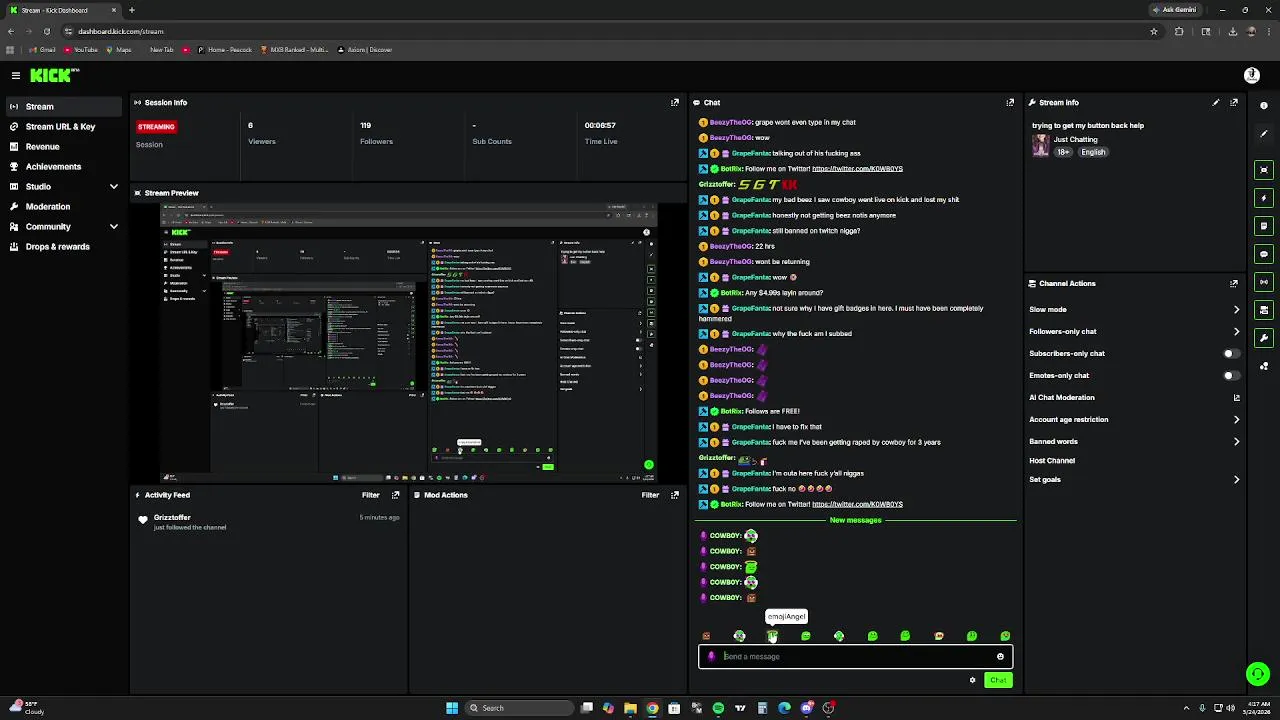This screenshot has width=1280, height=720.
Task: Open the Windows Start menu
Action: (x=452, y=708)
